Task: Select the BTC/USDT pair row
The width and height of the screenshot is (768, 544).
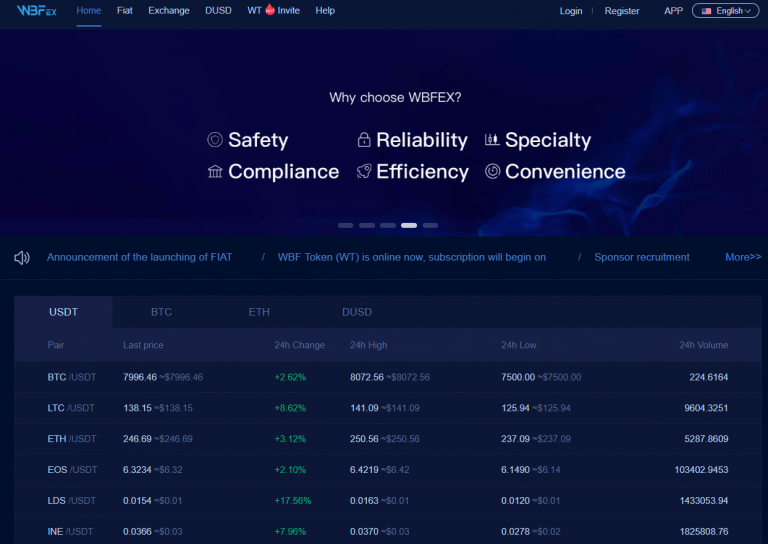Action: (71, 377)
